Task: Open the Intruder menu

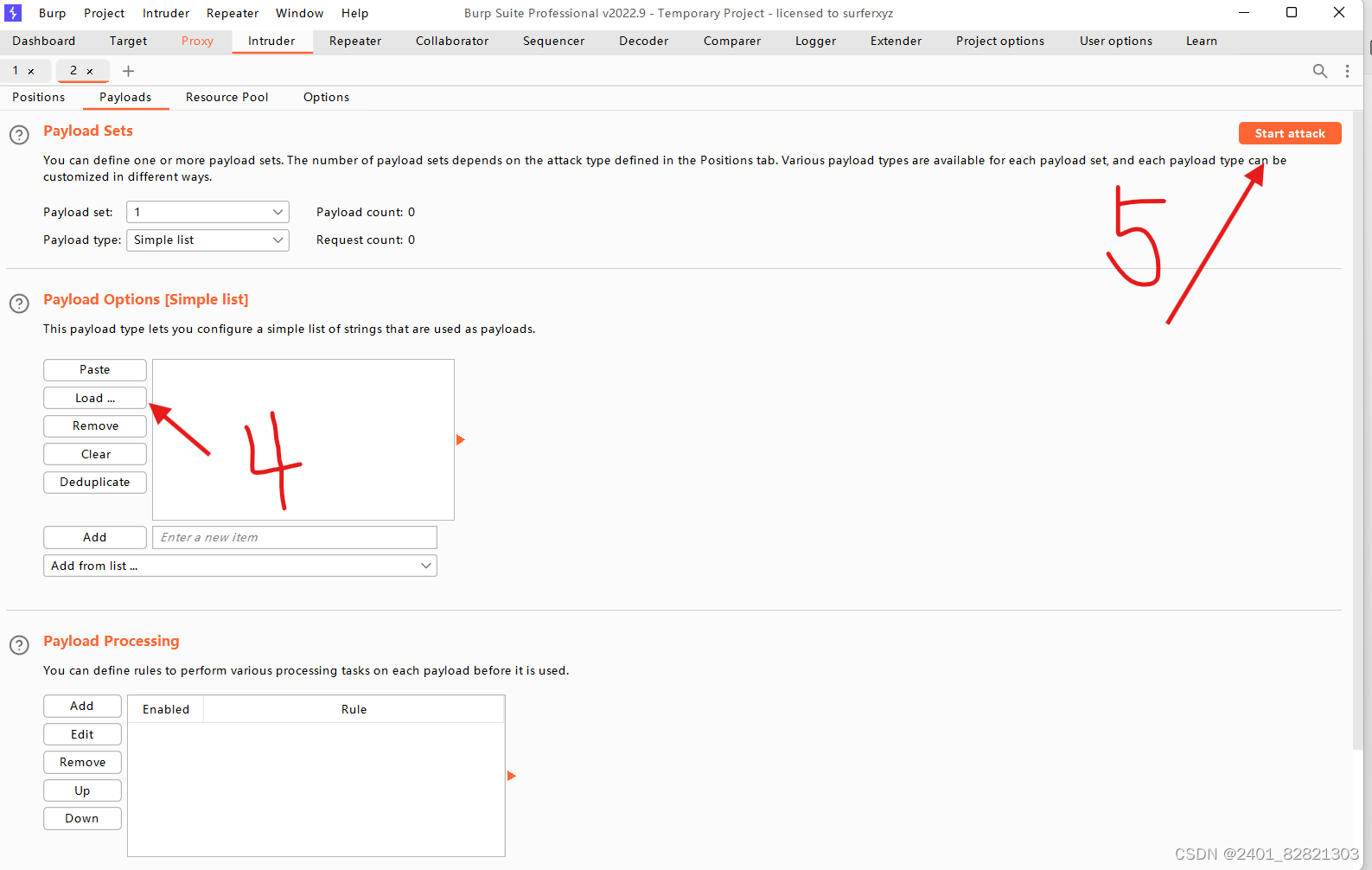Action: 166,13
